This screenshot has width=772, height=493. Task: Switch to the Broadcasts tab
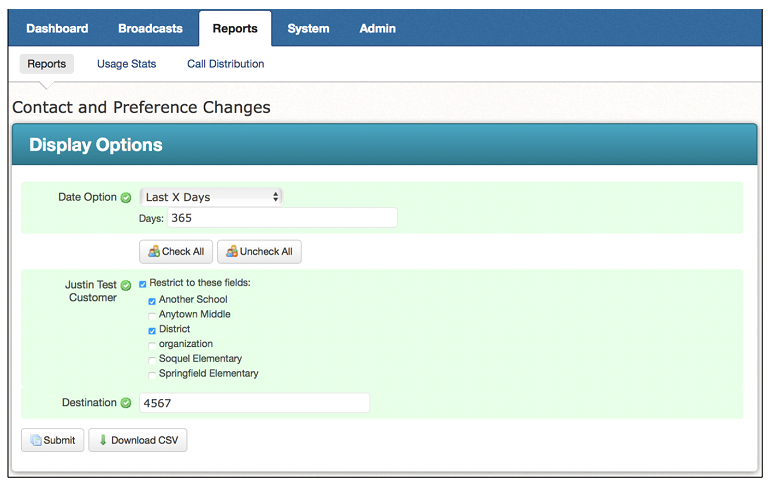point(150,29)
